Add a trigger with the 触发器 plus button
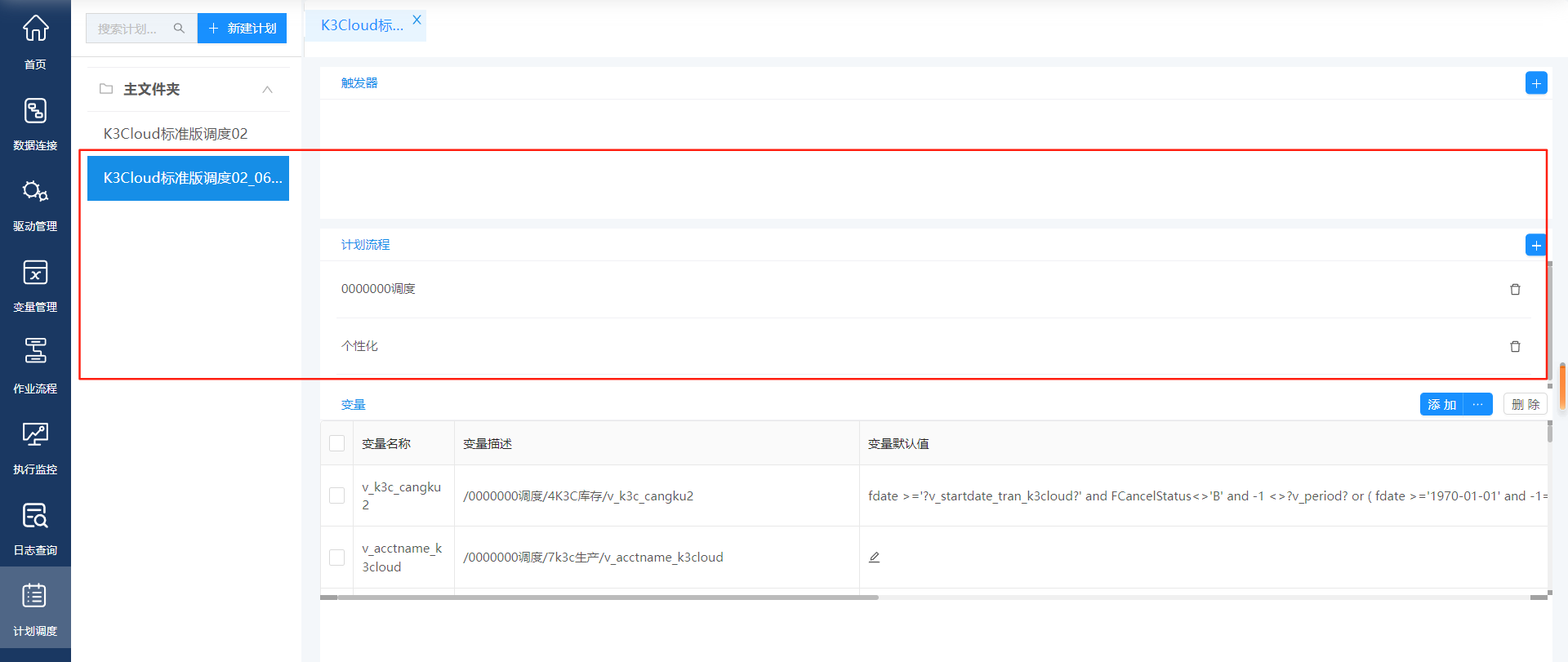Viewport: 1568px width, 662px height. click(1536, 83)
